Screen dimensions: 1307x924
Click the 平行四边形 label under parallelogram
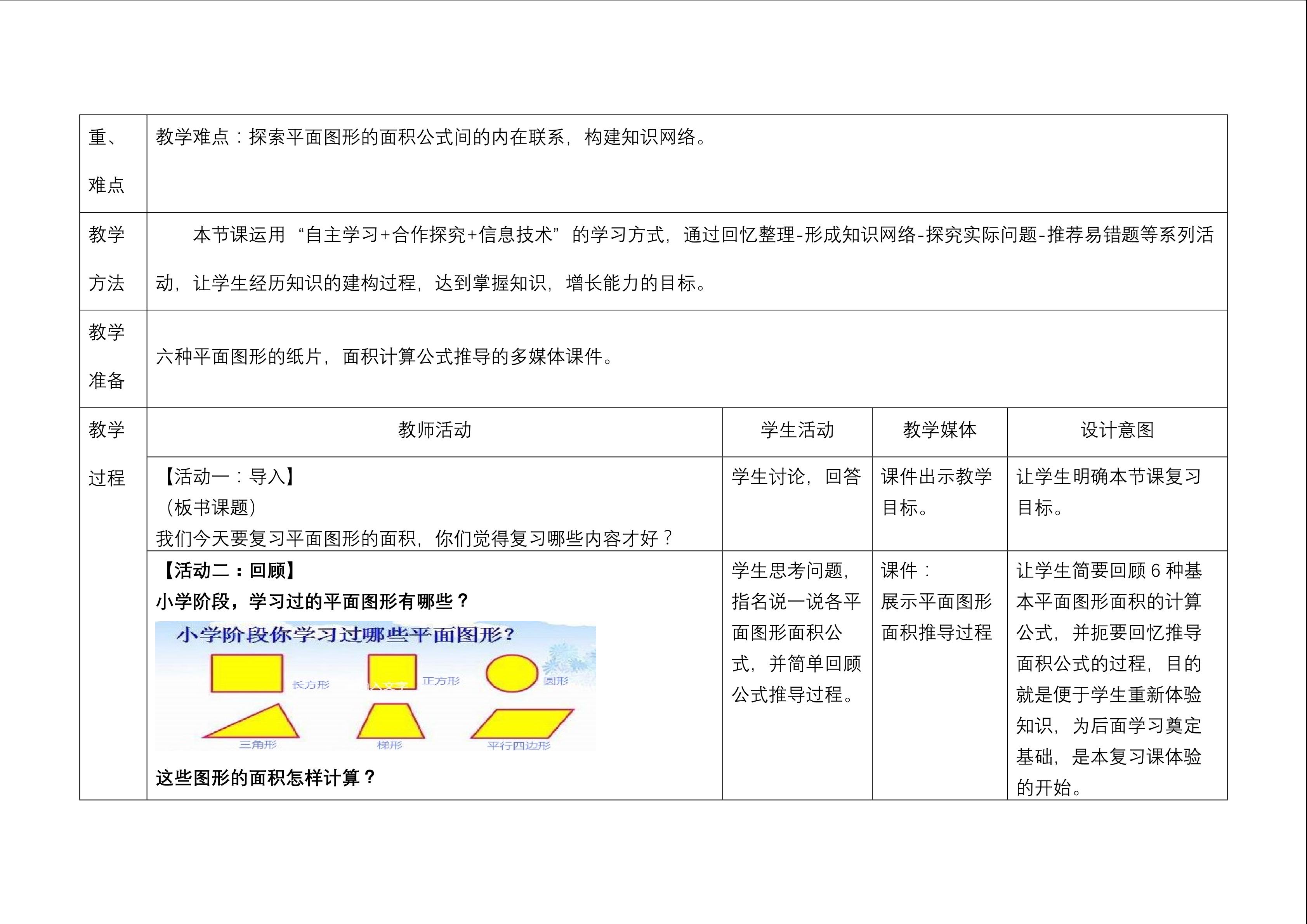(x=519, y=745)
